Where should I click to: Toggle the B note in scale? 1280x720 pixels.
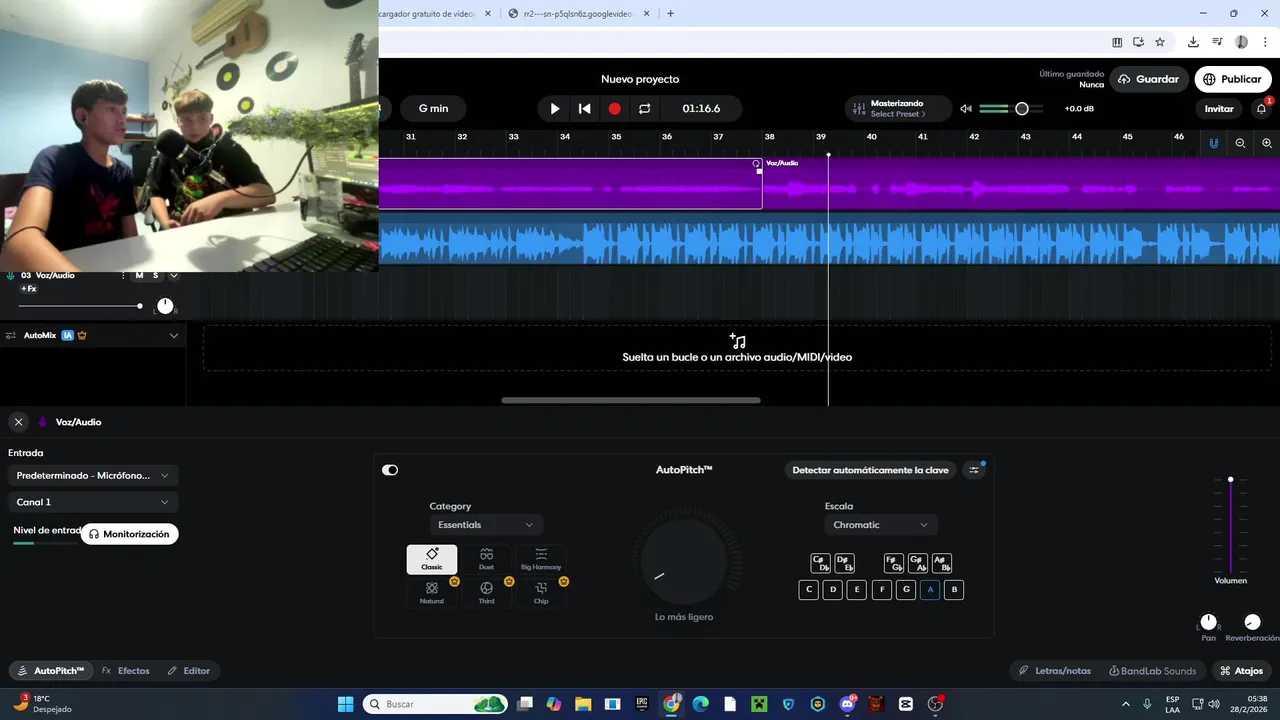pyautogui.click(x=954, y=590)
